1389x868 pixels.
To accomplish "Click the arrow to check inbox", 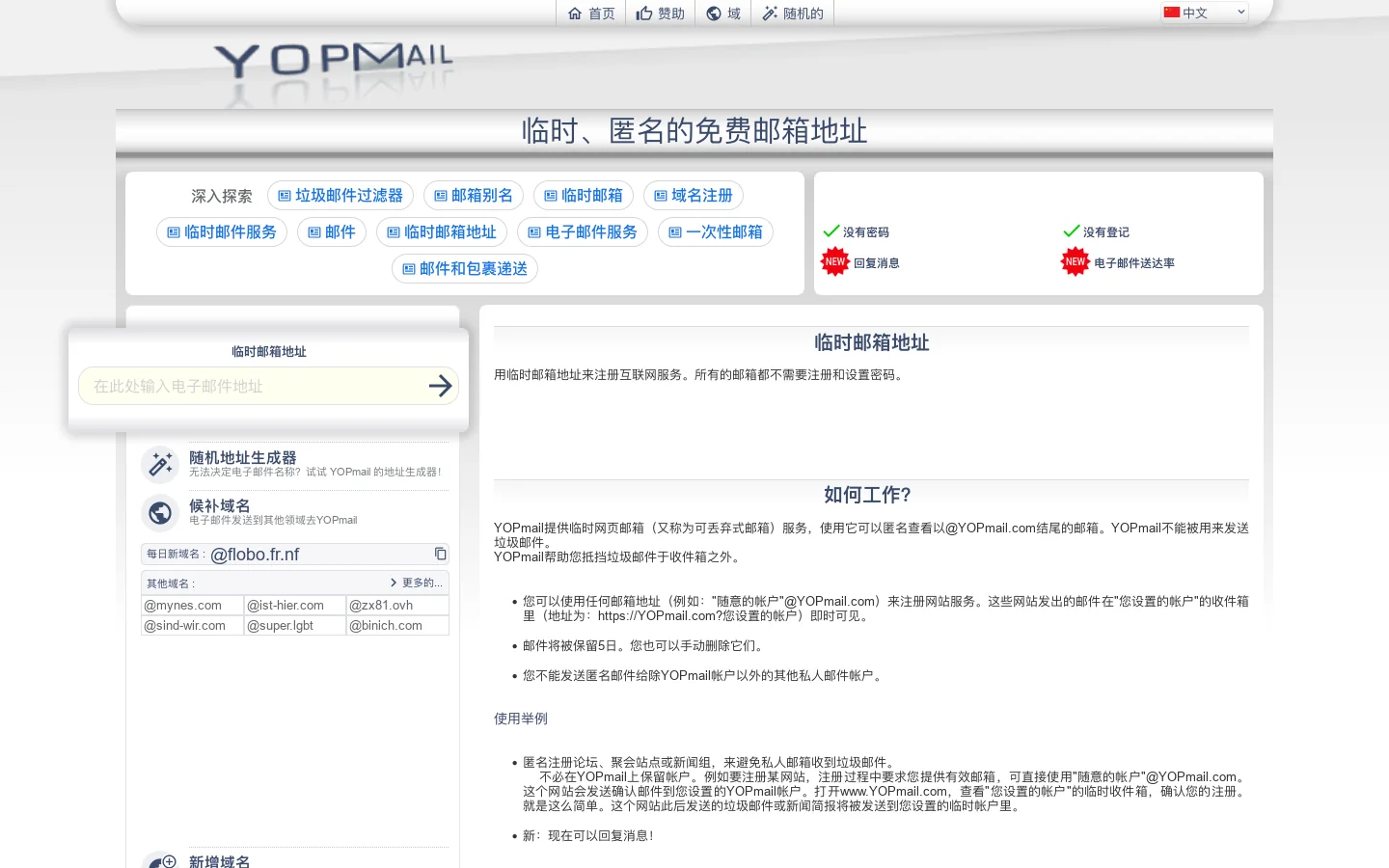I will tap(441, 386).
